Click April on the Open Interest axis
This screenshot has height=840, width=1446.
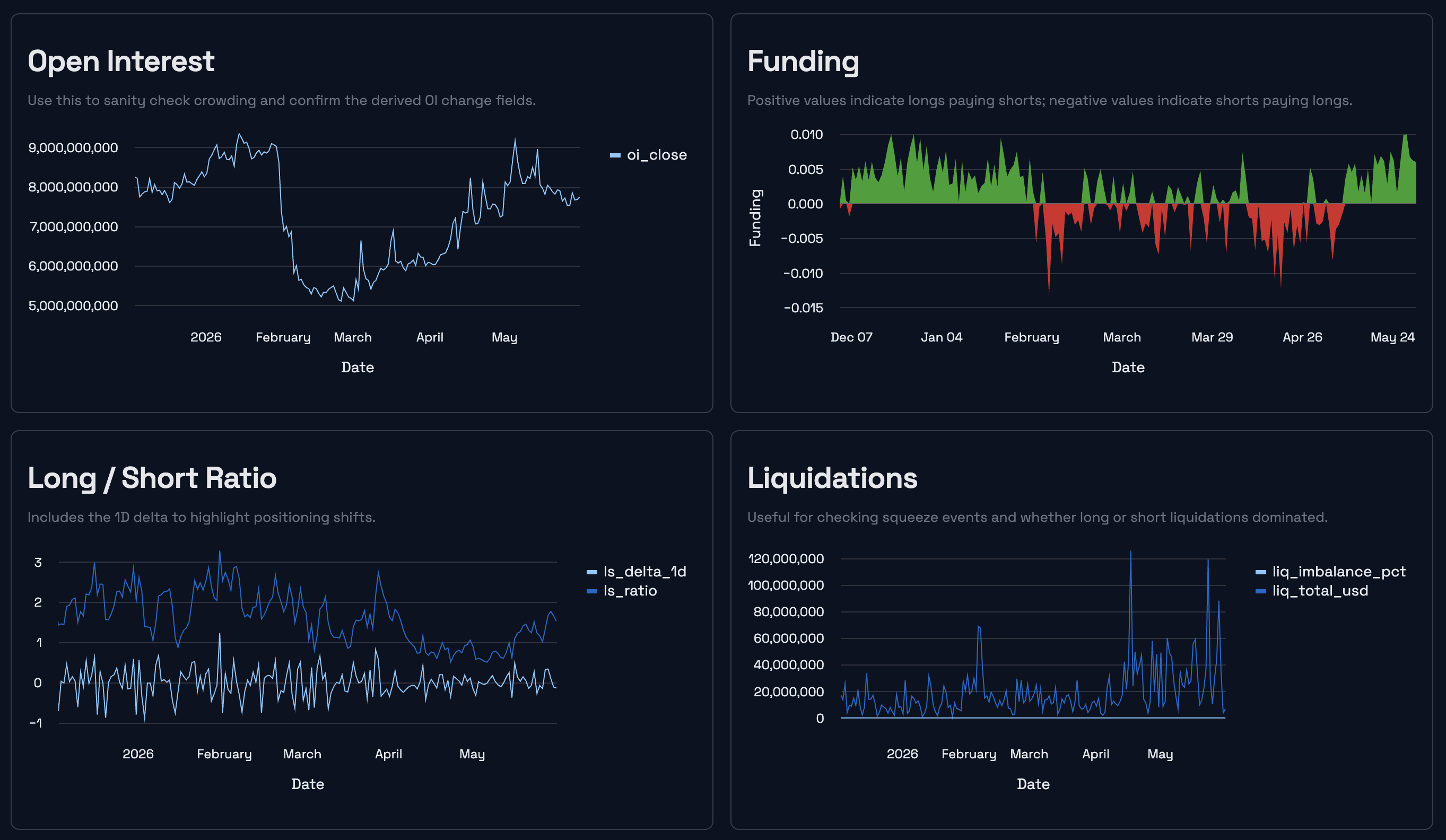point(430,337)
